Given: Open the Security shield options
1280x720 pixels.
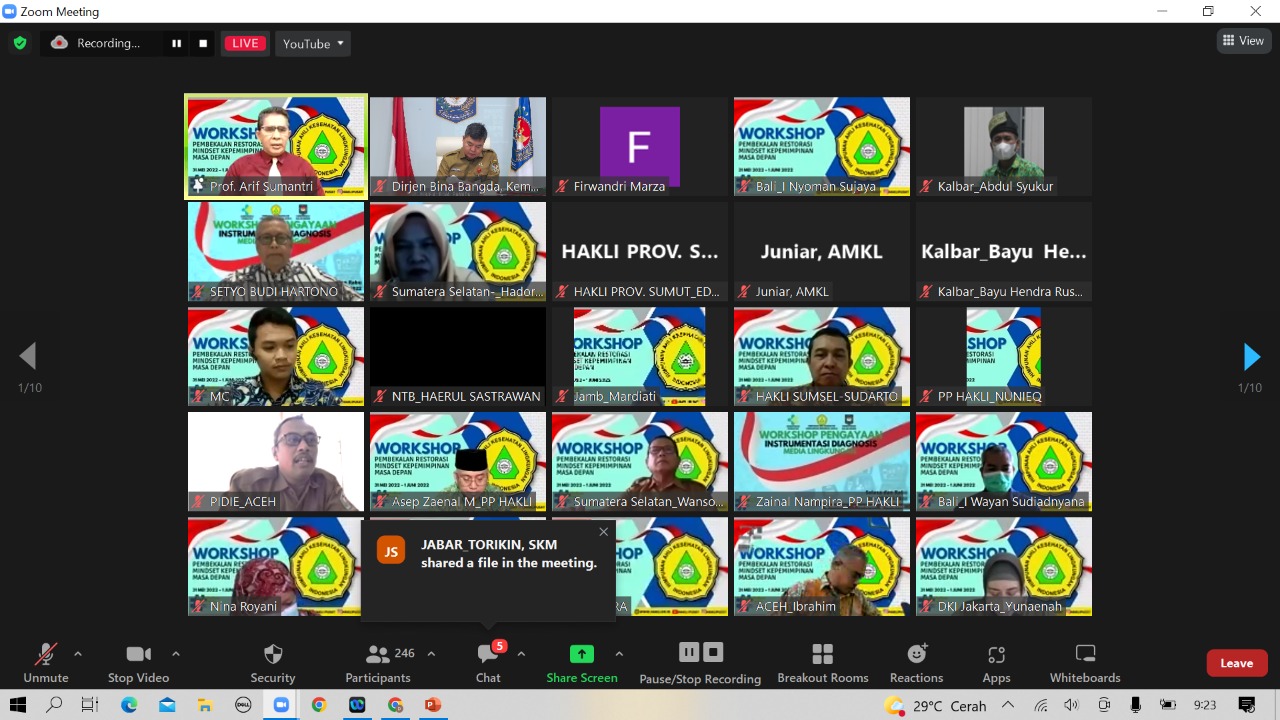Looking at the screenshot, I should (x=272, y=663).
